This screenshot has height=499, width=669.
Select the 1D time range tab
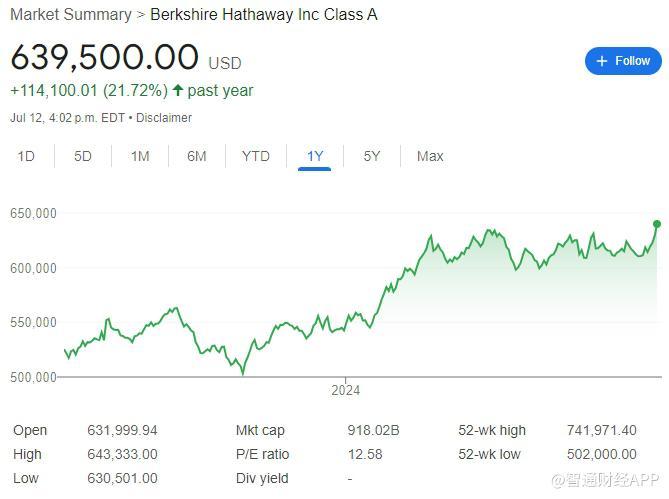(27, 156)
